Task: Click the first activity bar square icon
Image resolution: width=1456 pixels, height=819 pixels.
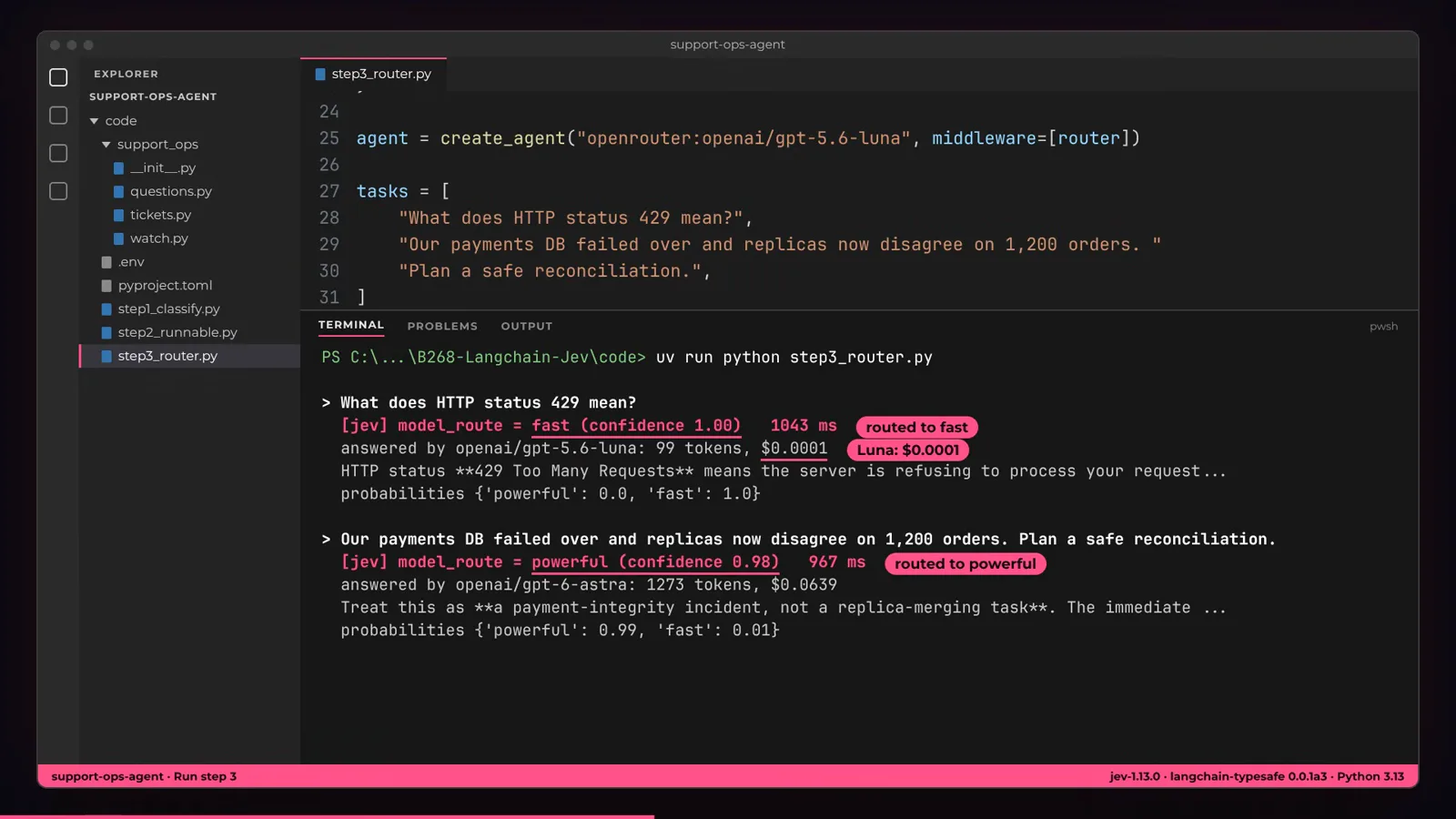Action: [x=58, y=77]
